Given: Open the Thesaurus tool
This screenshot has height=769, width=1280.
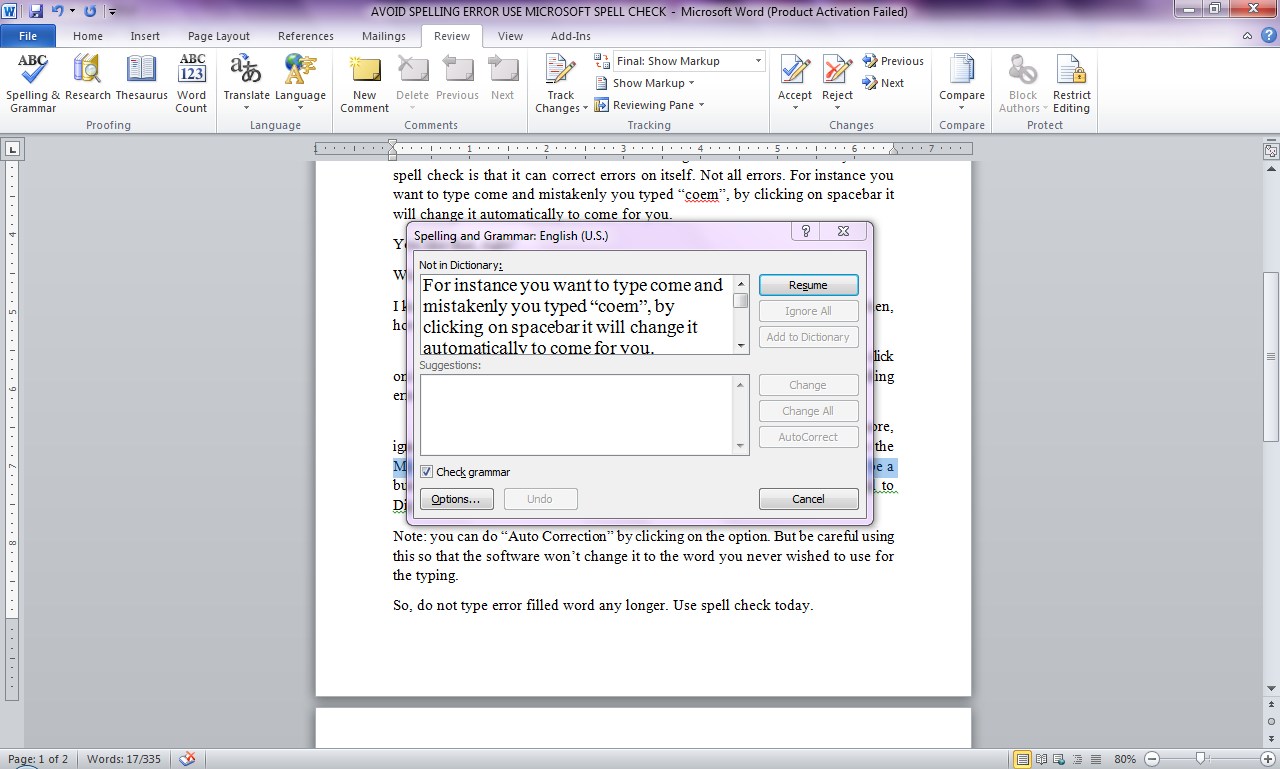Looking at the screenshot, I should [x=141, y=78].
